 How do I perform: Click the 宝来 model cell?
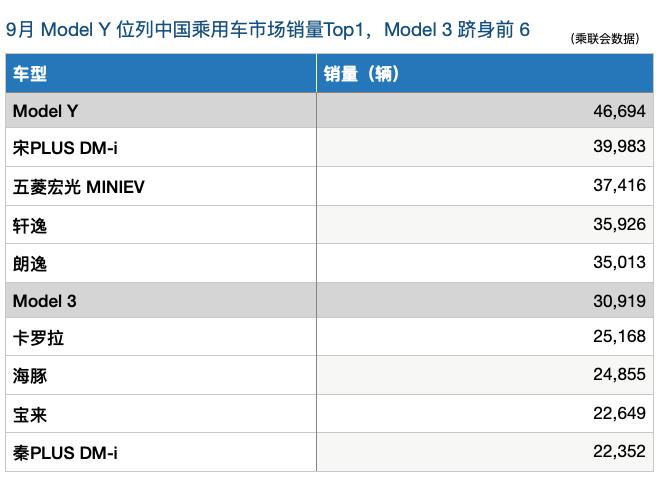click(30, 414)
